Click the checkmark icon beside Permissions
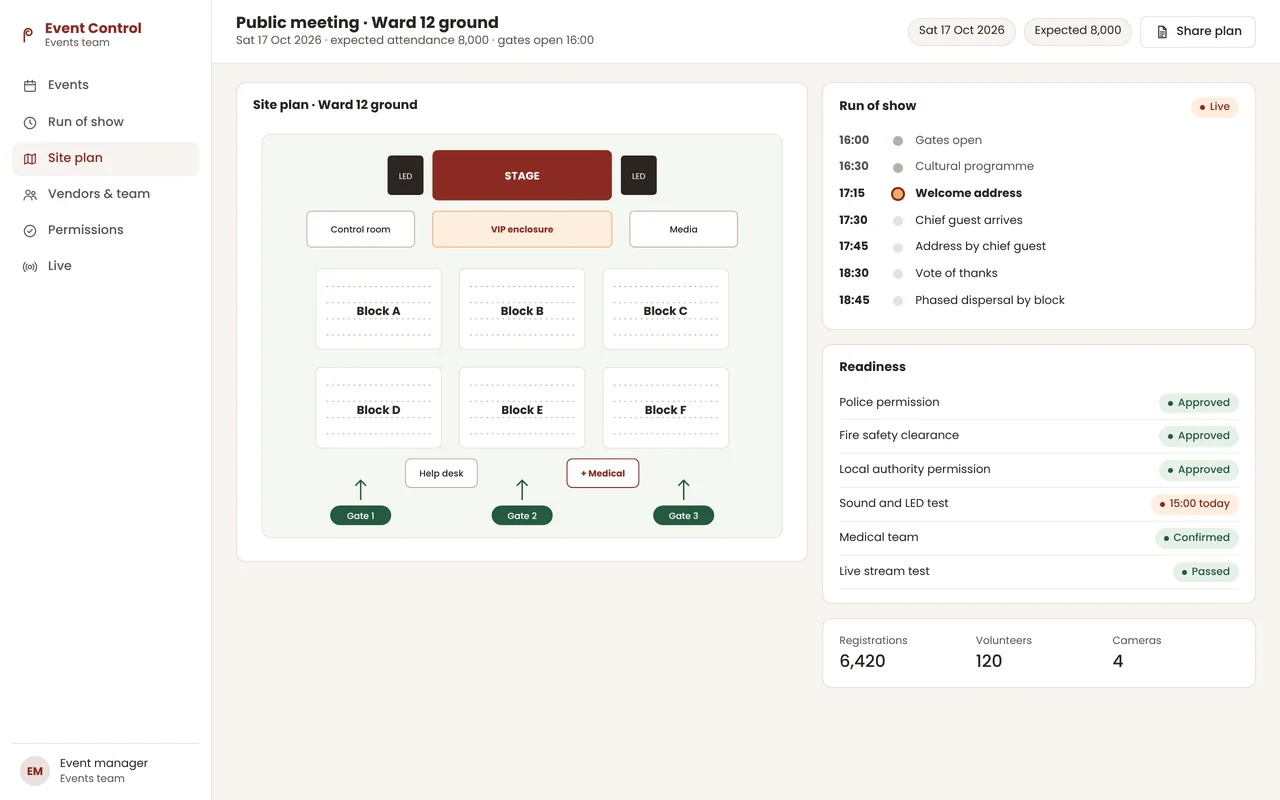The height and width of the screenshot is (800, 1280). (x=30, y=230)
